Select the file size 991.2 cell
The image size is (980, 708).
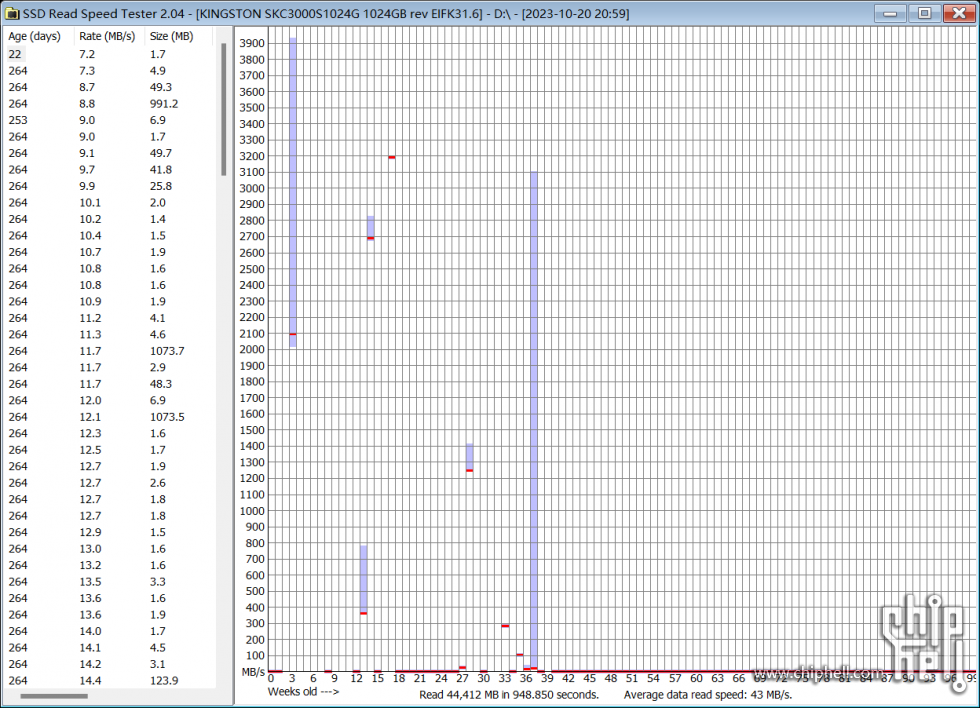coord(164,104)
